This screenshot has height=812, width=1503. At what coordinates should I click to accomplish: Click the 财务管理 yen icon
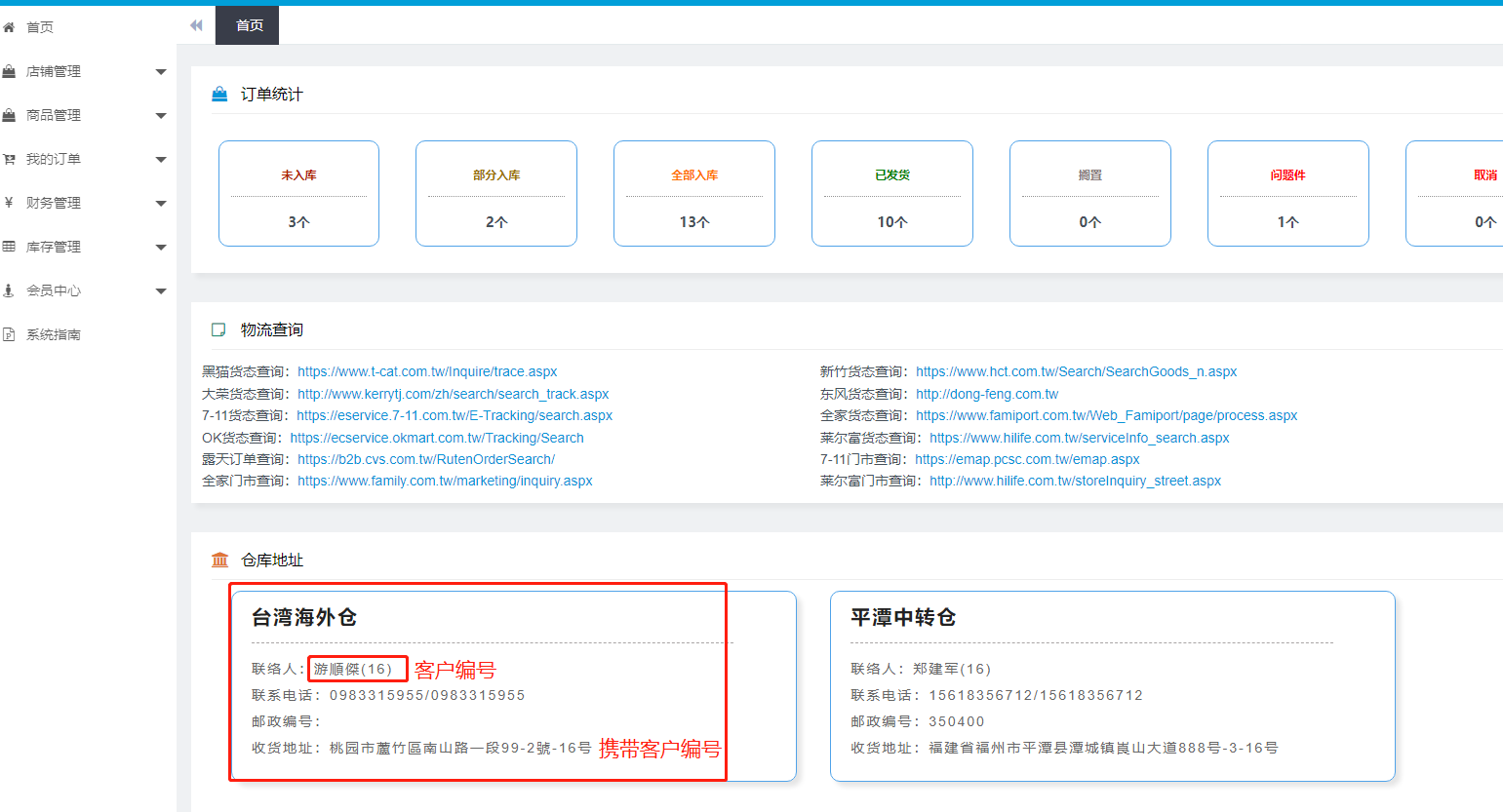coord(9,203)
